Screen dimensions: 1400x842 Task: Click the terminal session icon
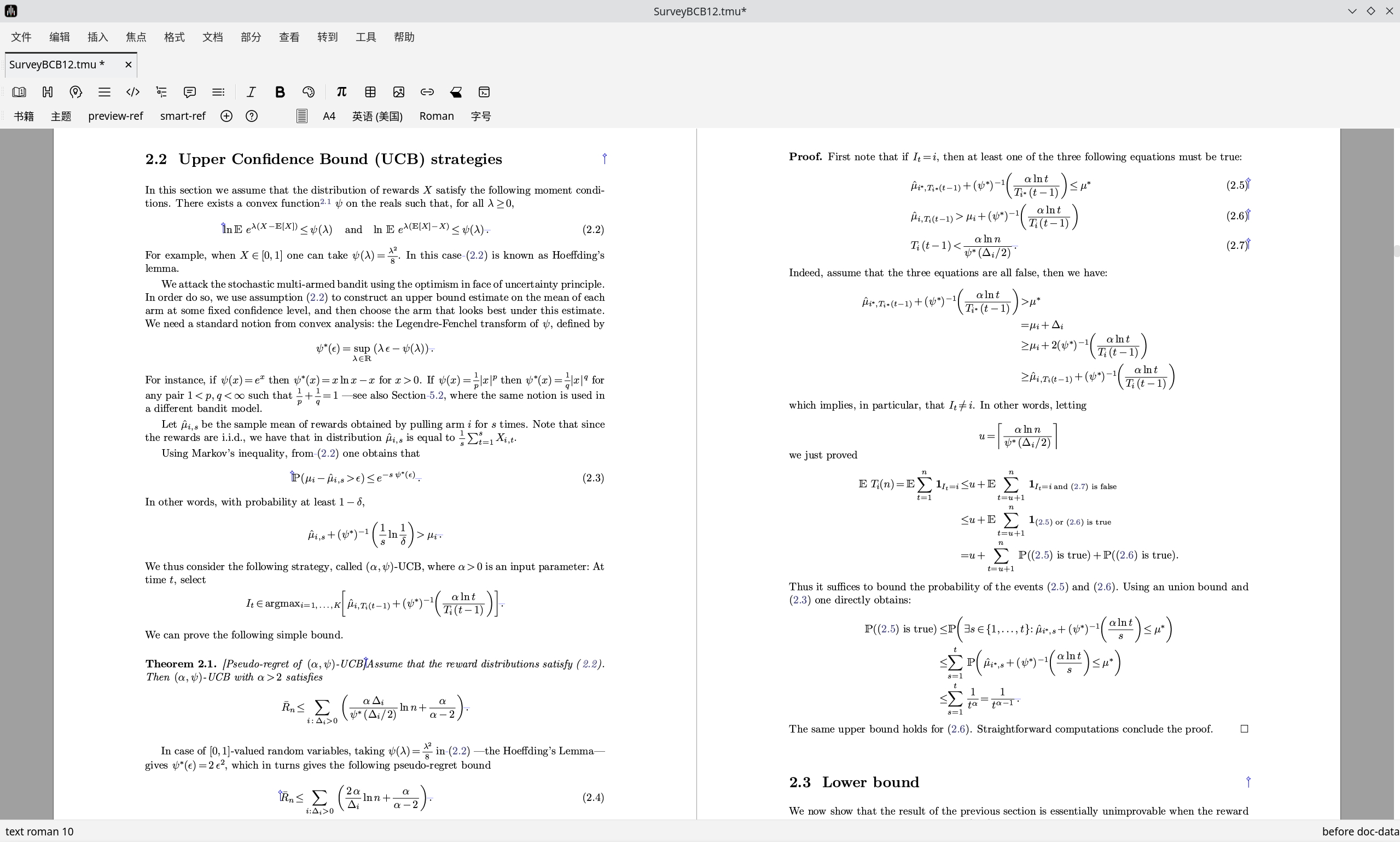[484, 92]
